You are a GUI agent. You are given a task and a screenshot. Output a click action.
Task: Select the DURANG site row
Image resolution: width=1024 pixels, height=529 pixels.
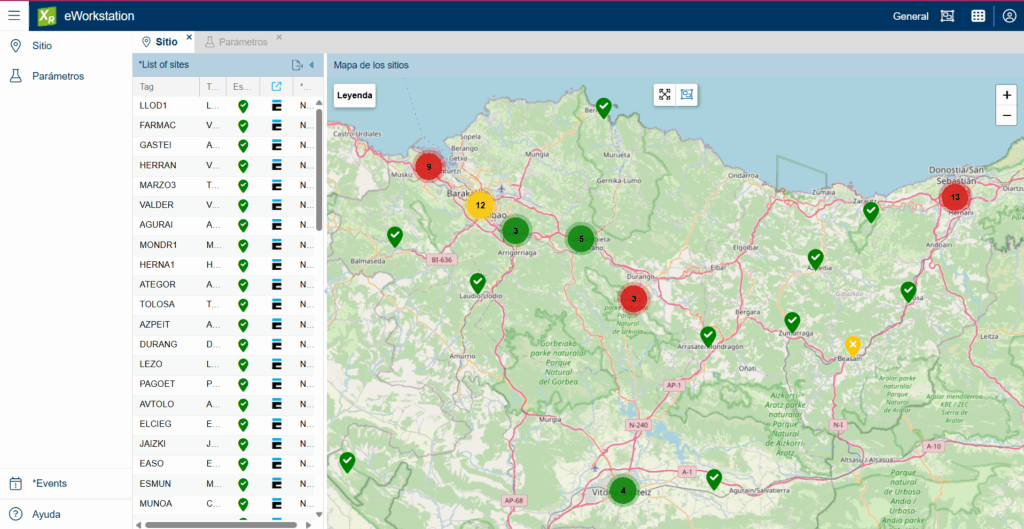pyautogui.click(x=223, y=344)
